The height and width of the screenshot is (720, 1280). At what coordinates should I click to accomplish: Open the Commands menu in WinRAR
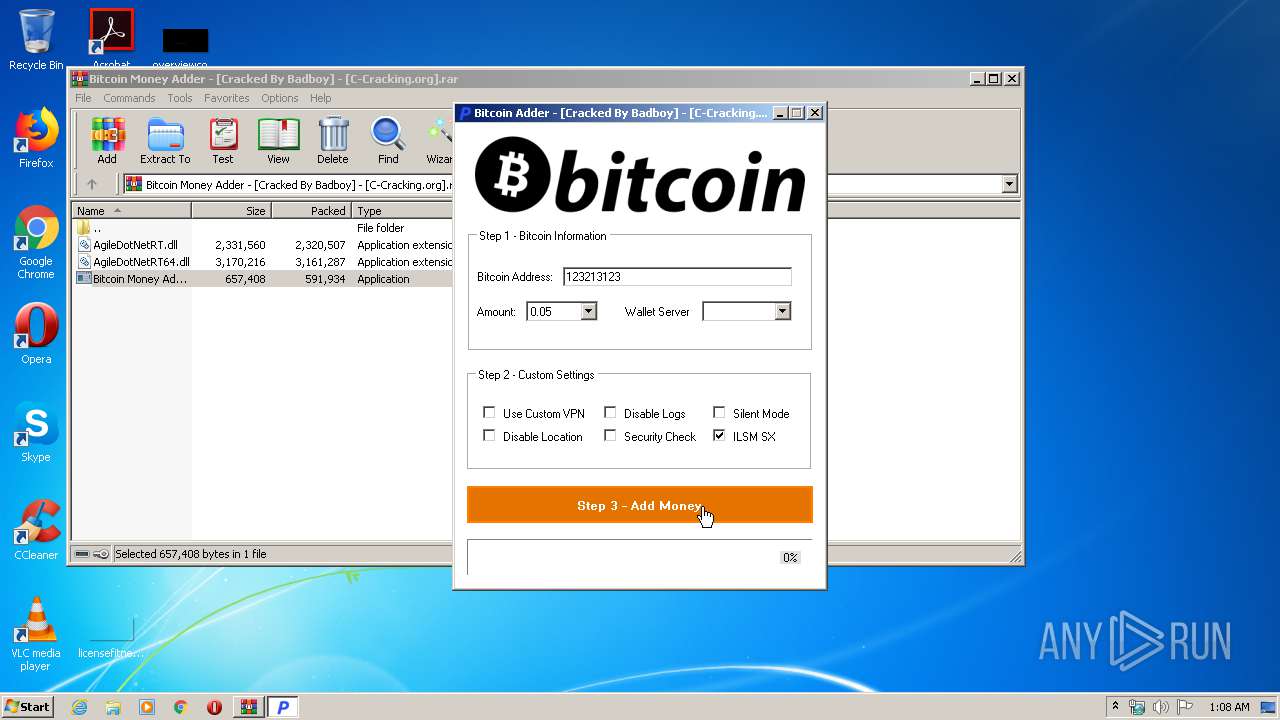click(129, 98)
